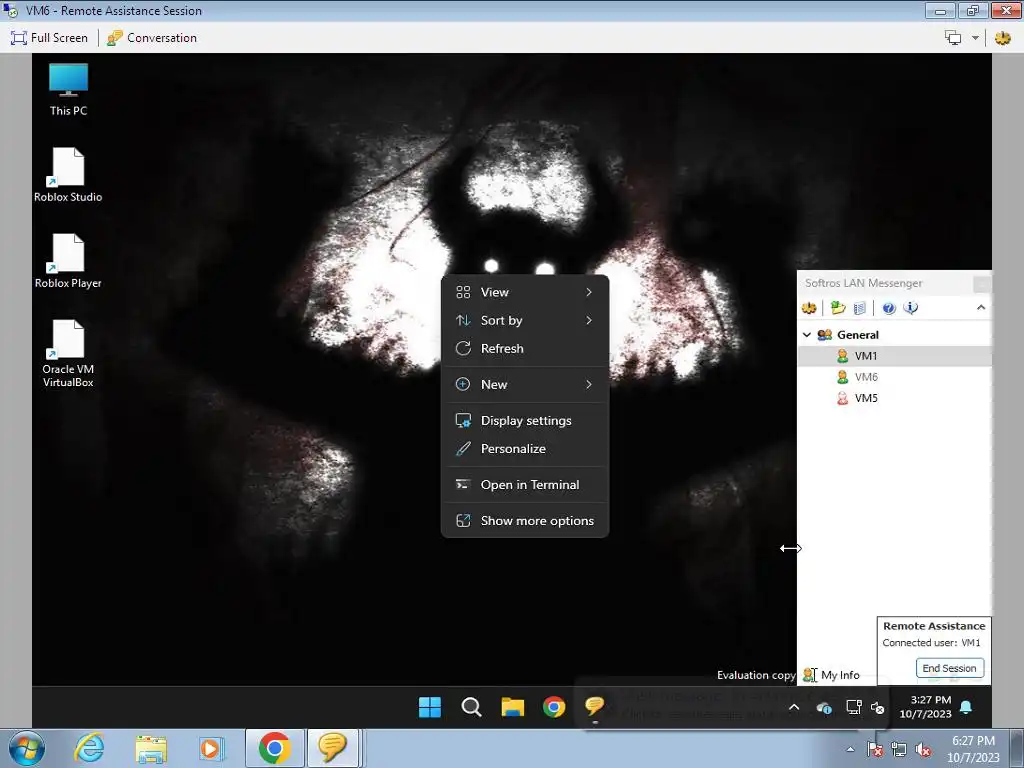1024x768 pixels.
Task: Choose Show more options
Action: tap(525, 520)
